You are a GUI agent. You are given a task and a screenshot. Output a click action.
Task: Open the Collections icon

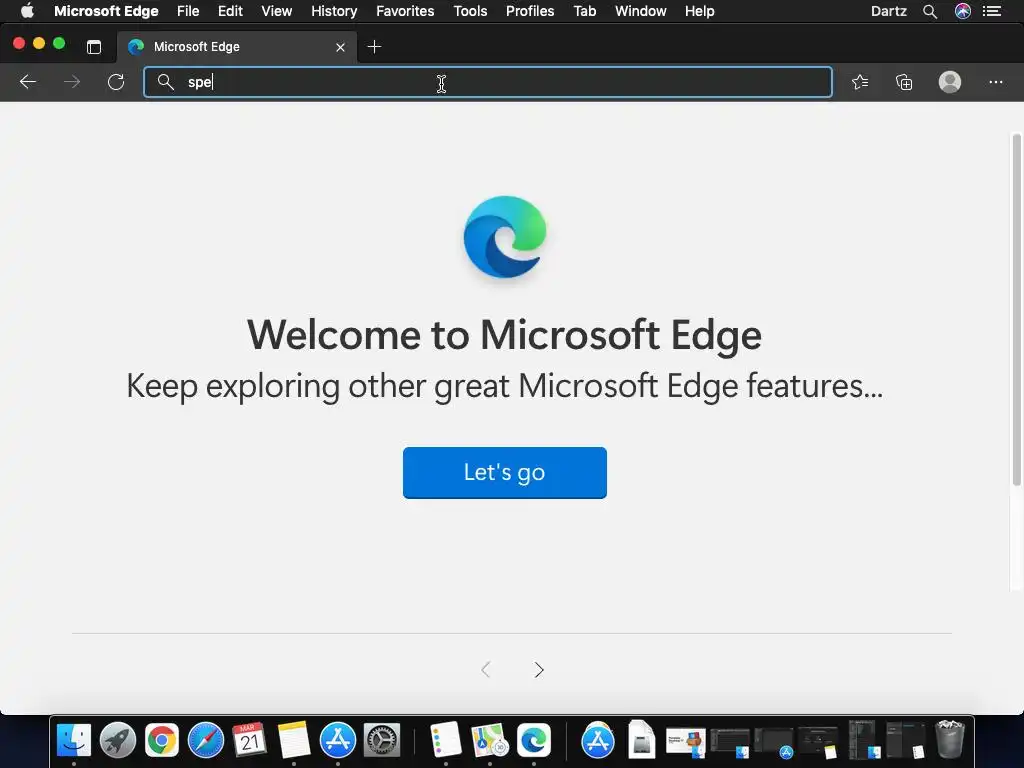click(x=904, y=82)
